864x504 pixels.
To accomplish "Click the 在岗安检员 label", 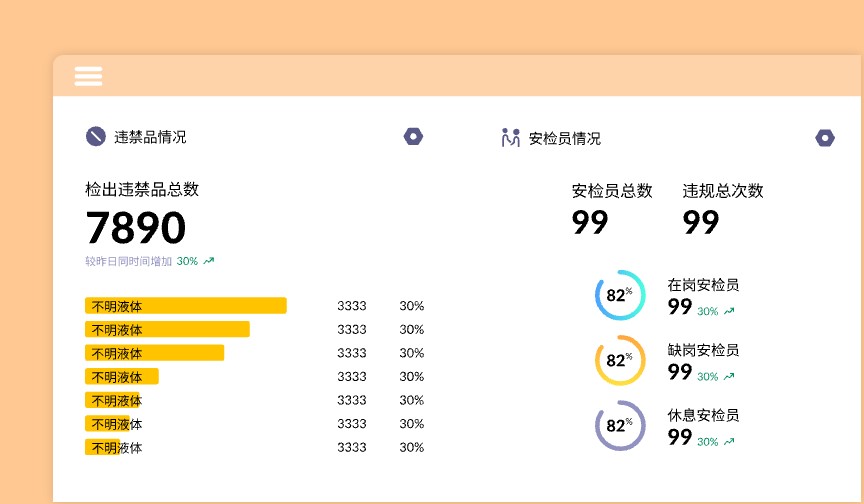I will (x=703, y=285).
